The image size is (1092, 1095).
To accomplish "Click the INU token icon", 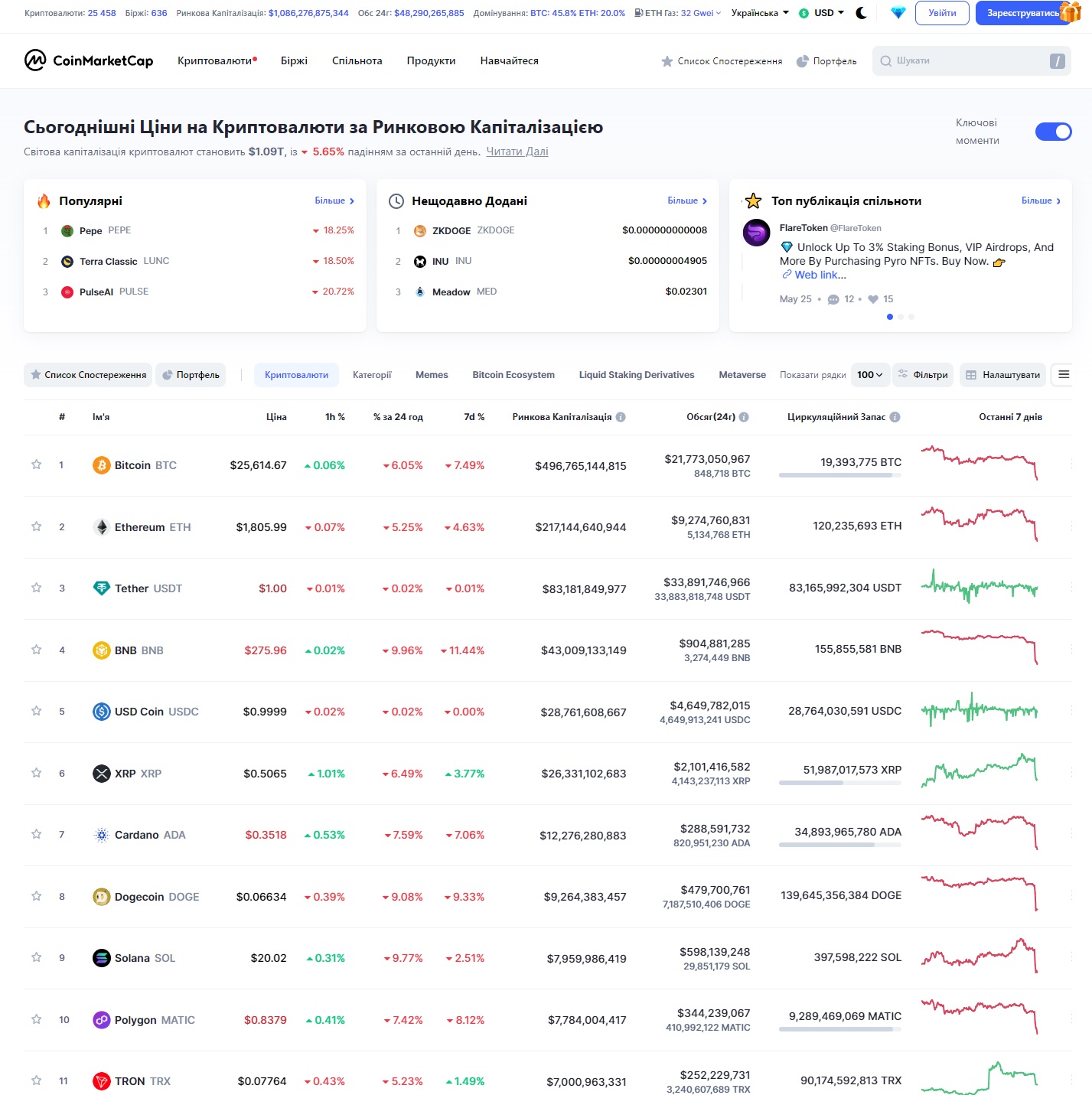I will [420, 262].
